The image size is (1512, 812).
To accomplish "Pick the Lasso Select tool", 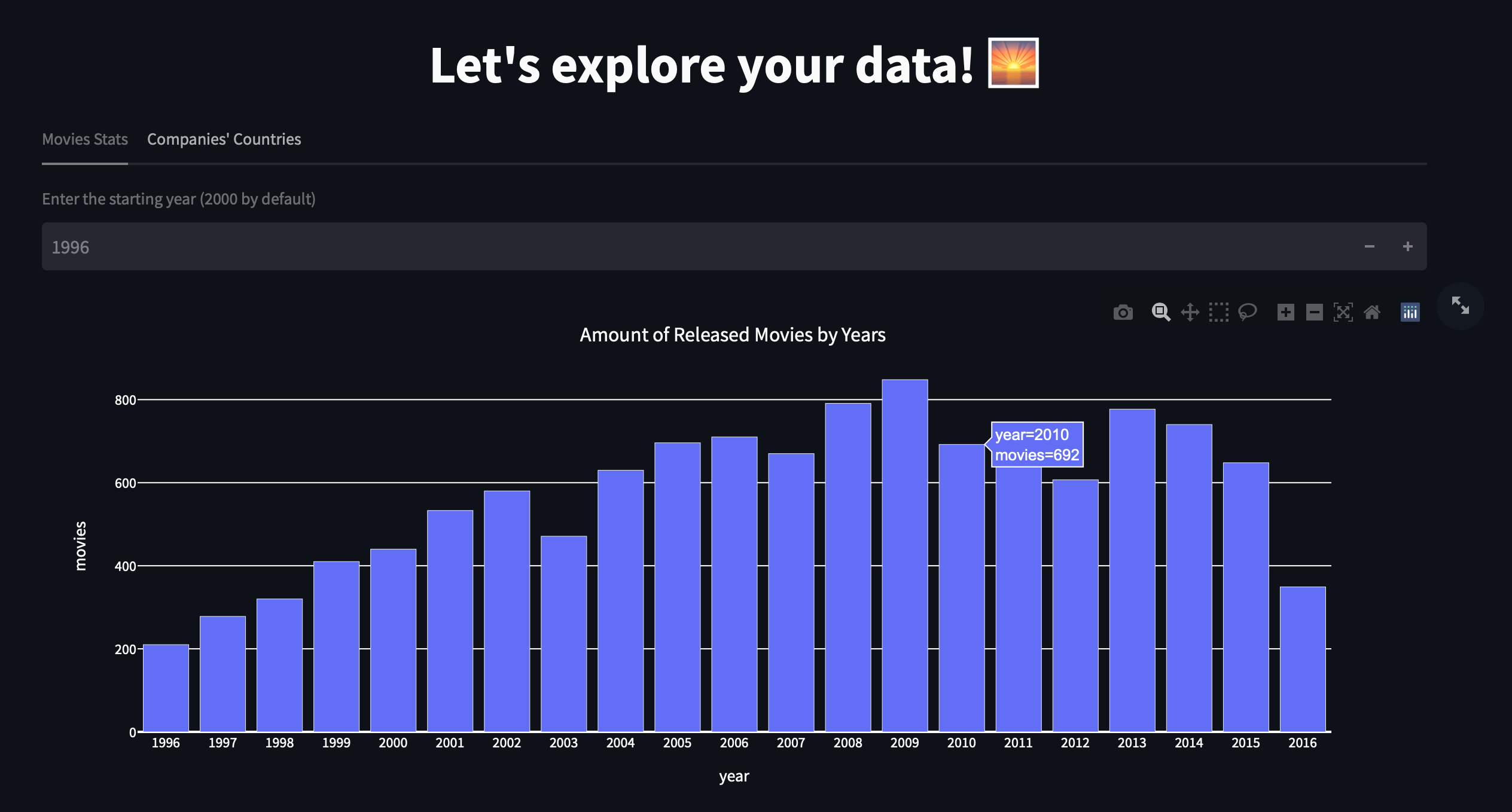I will pos(1248,312).
